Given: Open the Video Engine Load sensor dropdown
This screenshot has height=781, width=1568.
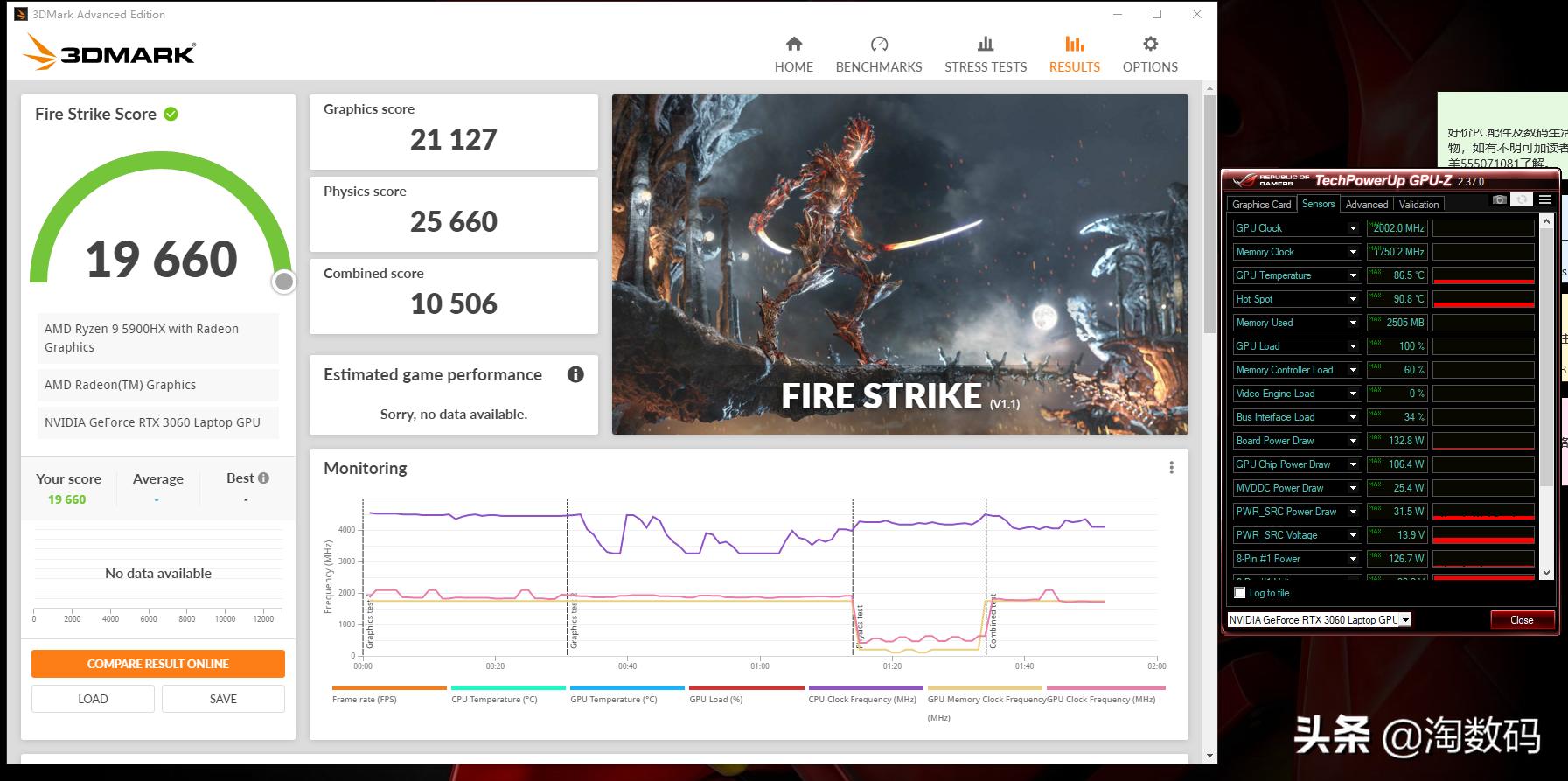Looking at the screenshot, I should [x=1353, y=394].
